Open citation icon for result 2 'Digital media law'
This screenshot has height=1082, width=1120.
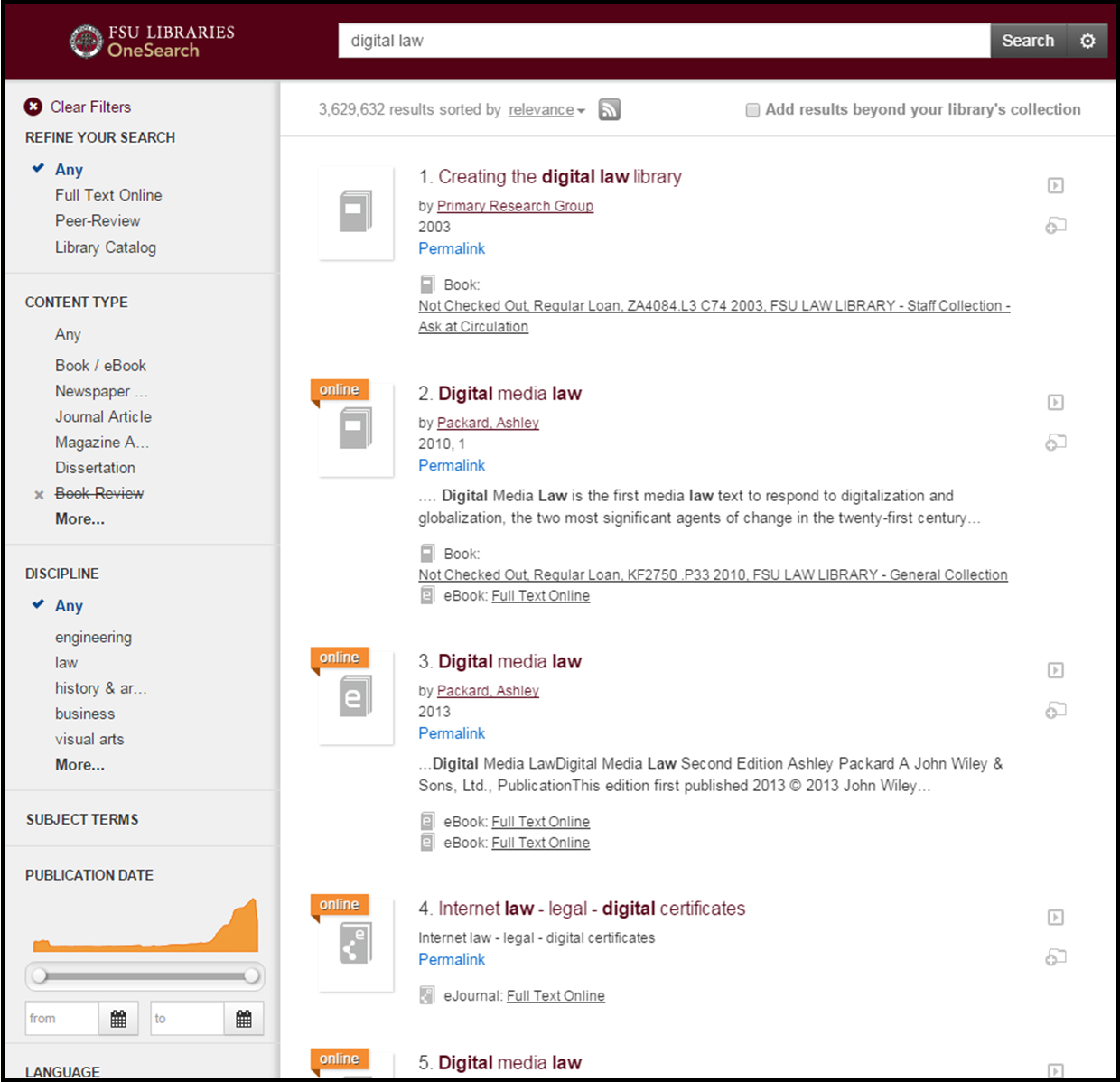[x=1055, y=442]
